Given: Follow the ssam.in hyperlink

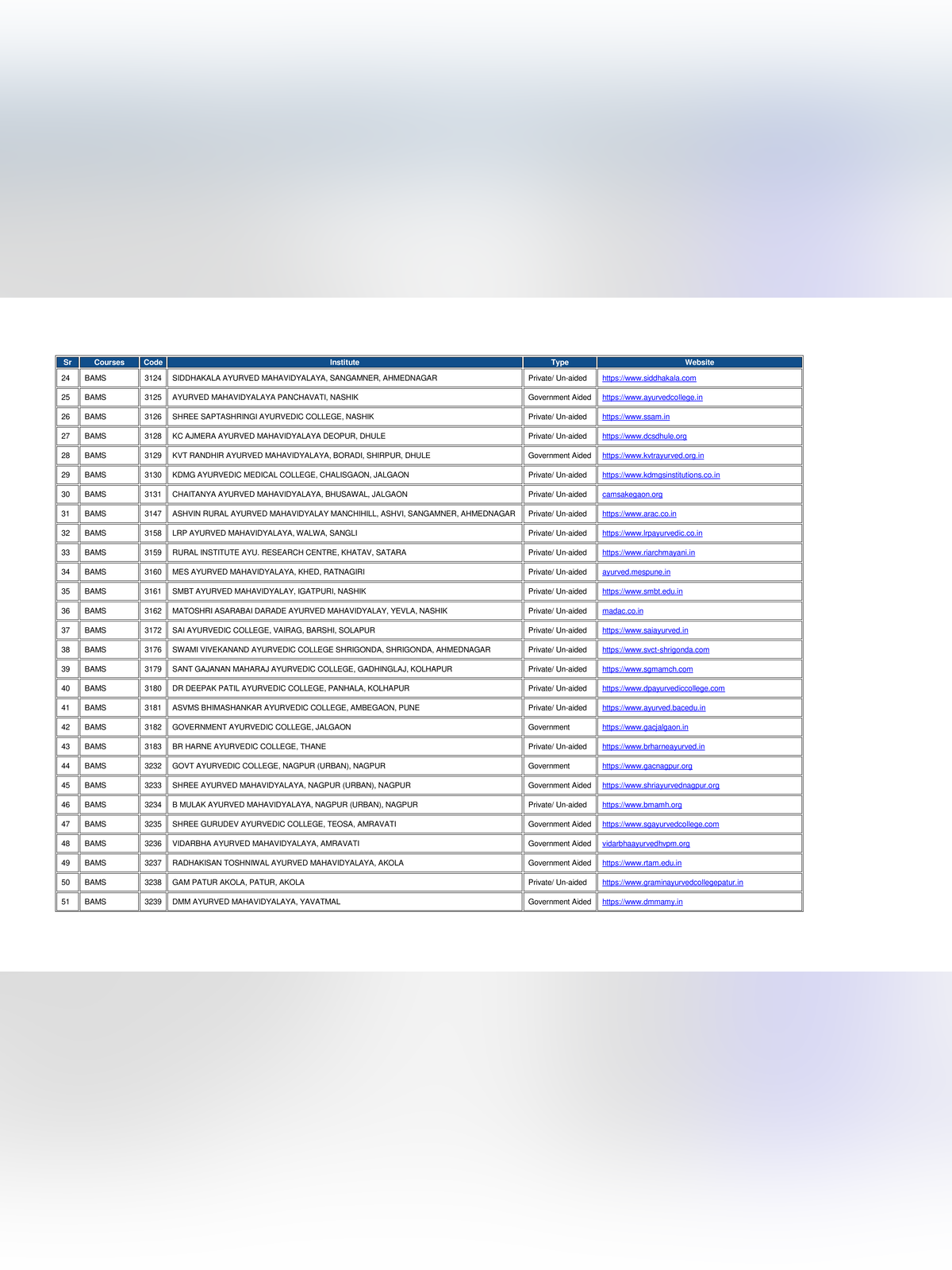Looking at the screenshot, I should click(x=635, y=417).
